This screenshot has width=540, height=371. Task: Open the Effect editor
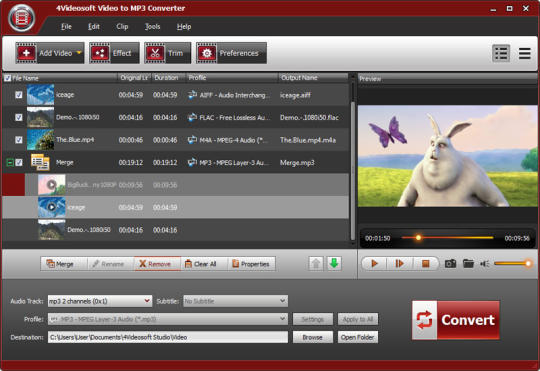point(114,53)
